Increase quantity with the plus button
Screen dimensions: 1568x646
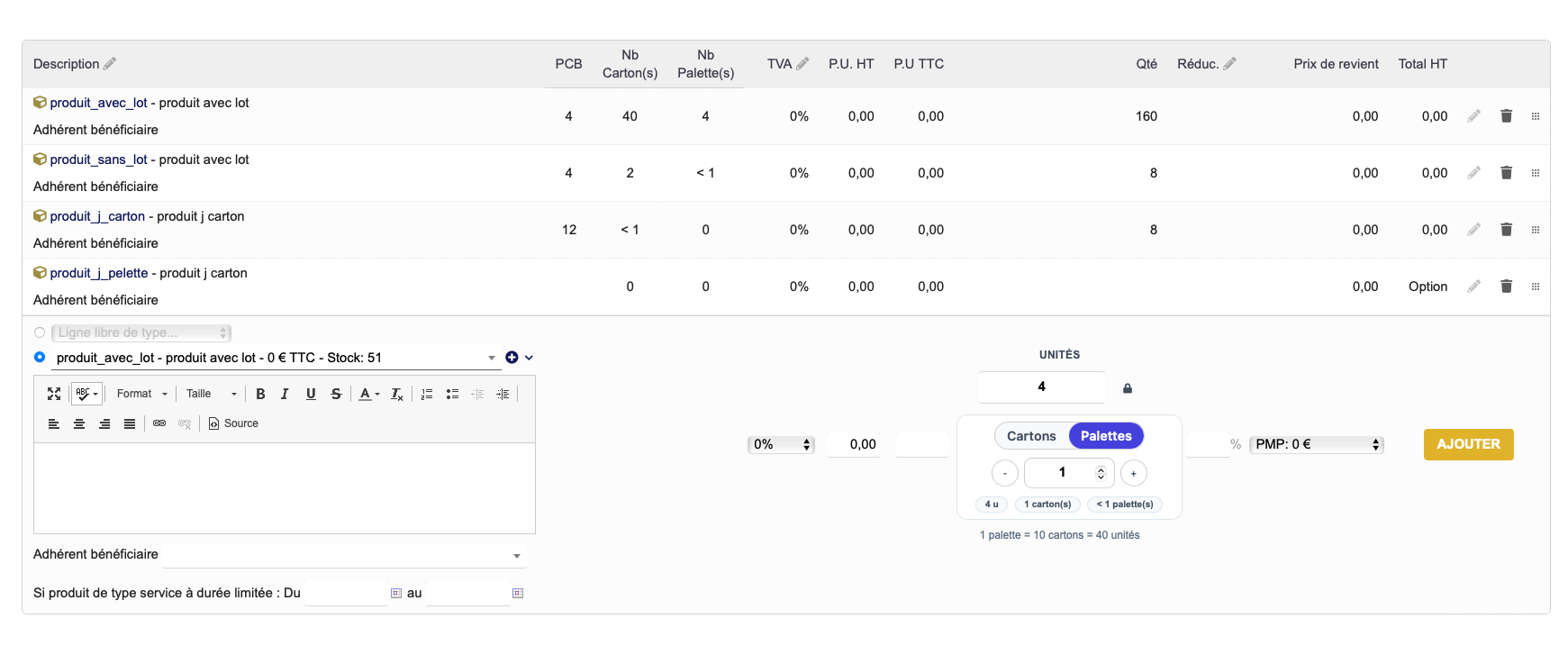pos(1133,473)
